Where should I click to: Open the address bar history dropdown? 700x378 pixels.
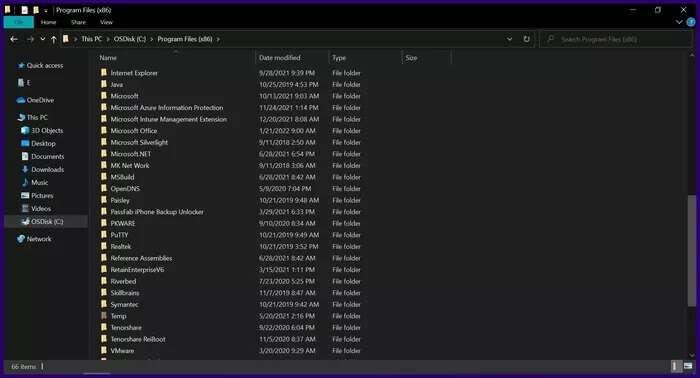pos(509,39)
